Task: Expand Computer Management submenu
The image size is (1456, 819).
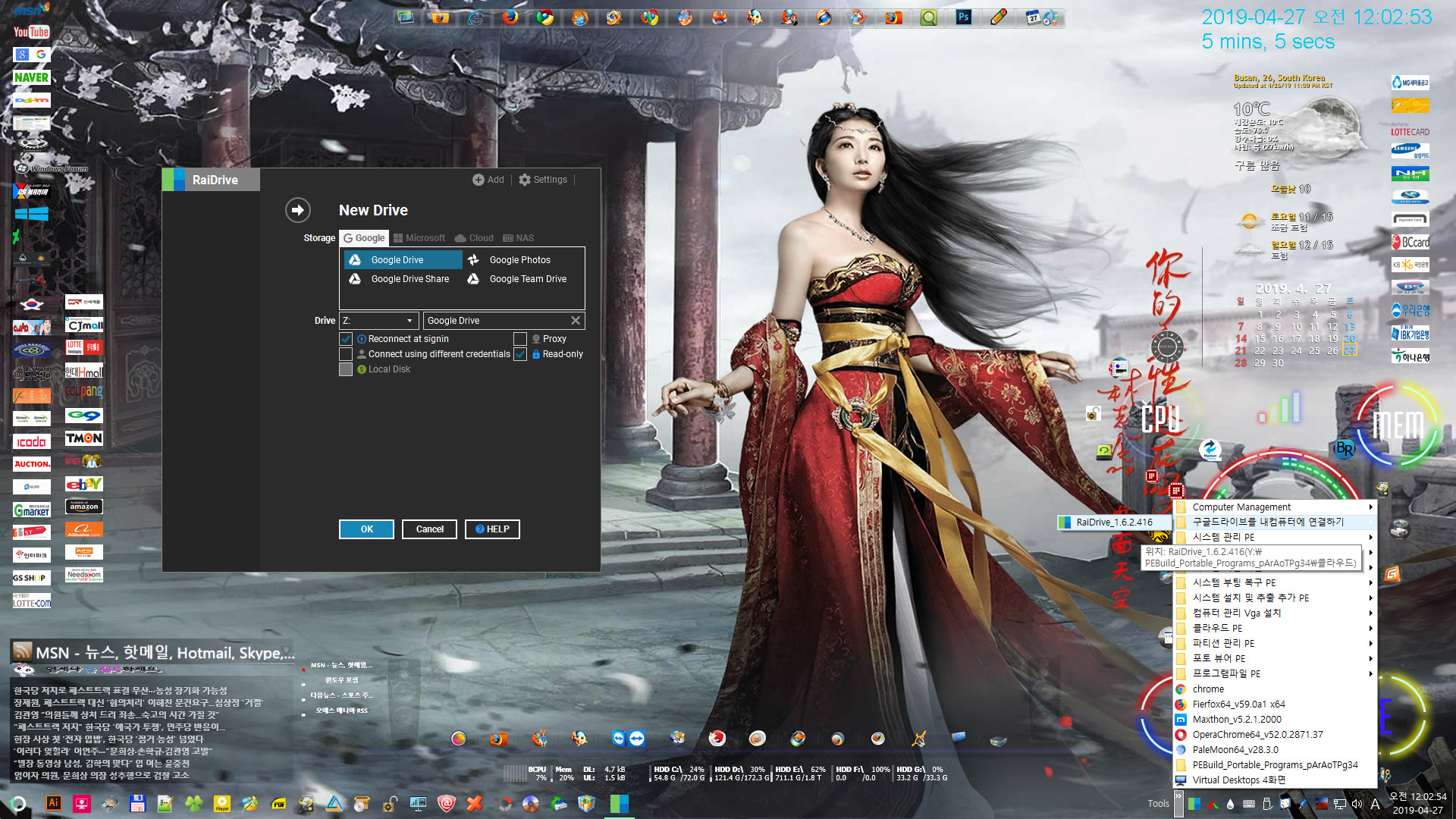Action: pos(1274,507)
